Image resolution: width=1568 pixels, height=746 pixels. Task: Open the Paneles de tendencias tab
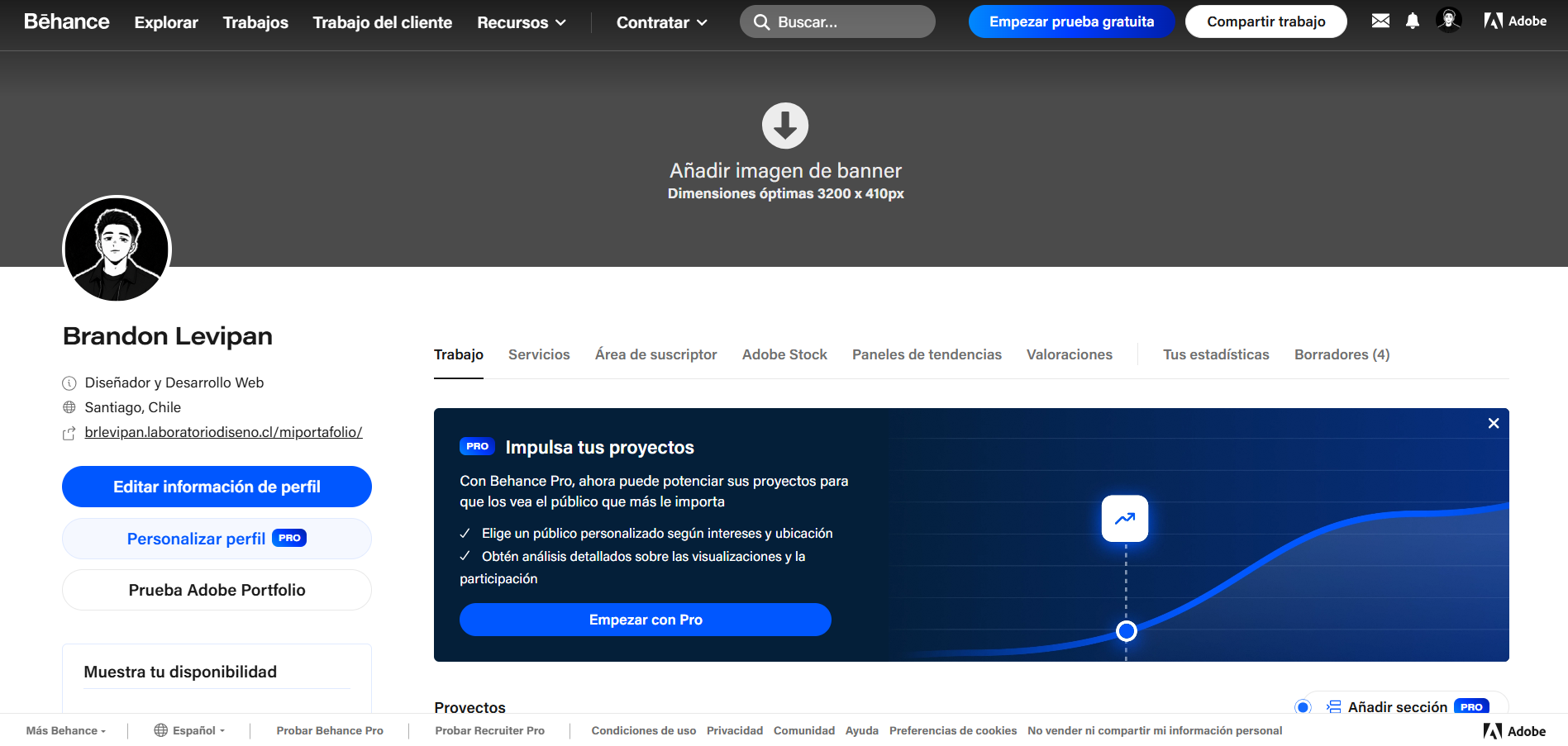click(x=927, y=354)
